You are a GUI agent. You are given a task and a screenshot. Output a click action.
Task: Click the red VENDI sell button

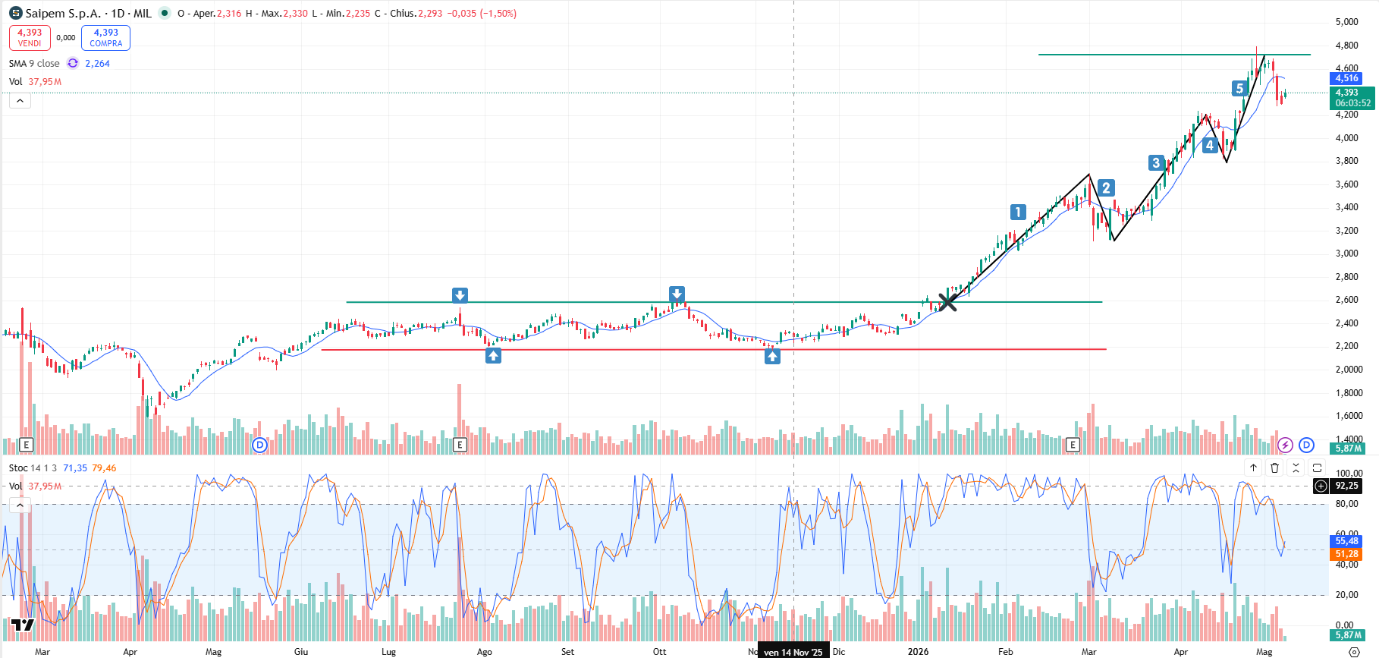pyautogui.click(x=29, y=38)
